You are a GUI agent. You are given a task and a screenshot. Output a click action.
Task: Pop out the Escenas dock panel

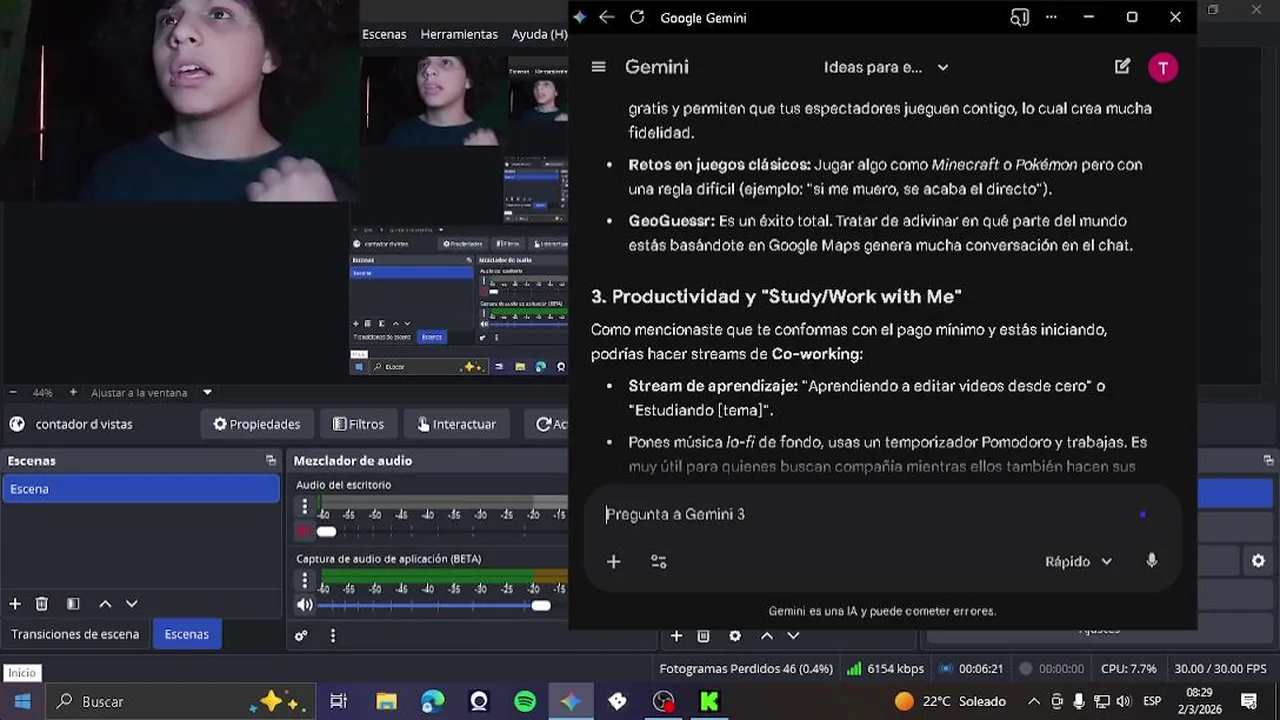tap(271, 461)
